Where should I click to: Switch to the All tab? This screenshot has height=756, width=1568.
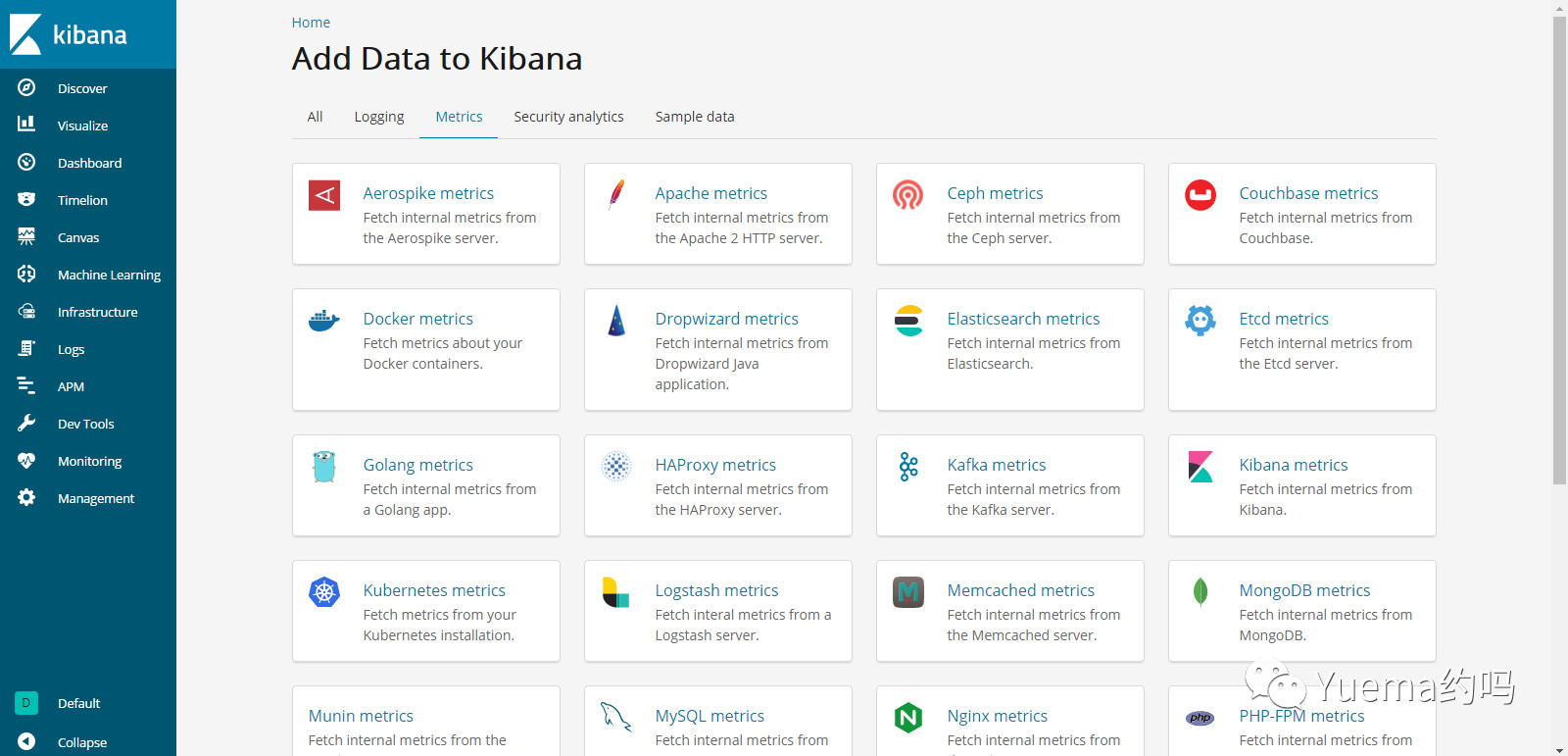315,117
